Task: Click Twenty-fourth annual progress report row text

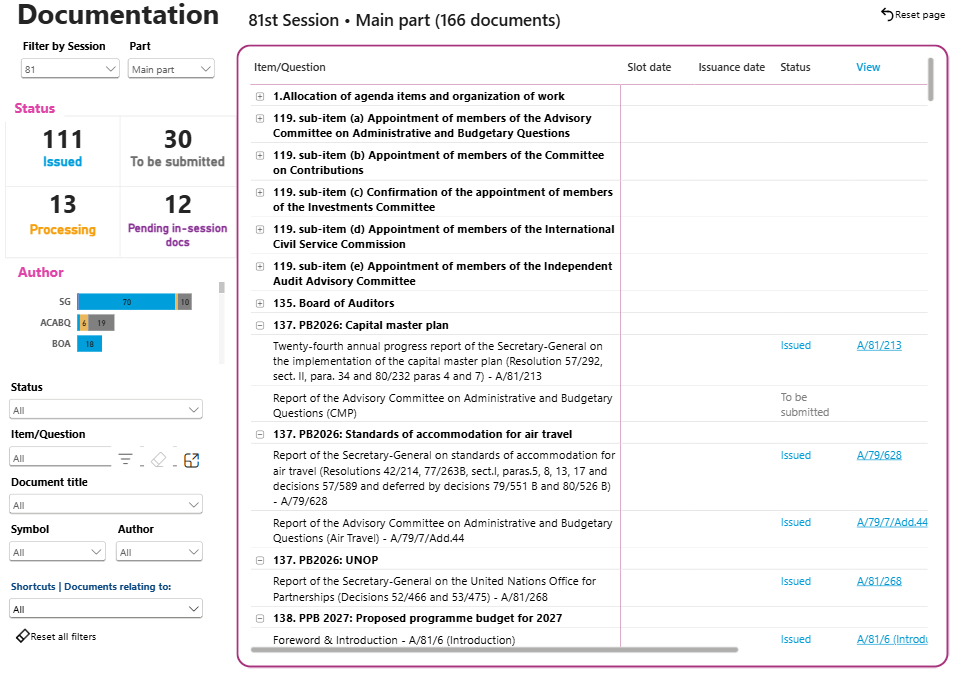Action: click(x=438, y=361)
